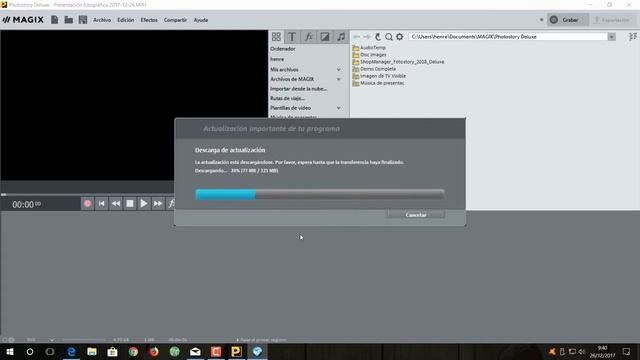Open the notification center icon
640x360 pixels.
point(627,351)
